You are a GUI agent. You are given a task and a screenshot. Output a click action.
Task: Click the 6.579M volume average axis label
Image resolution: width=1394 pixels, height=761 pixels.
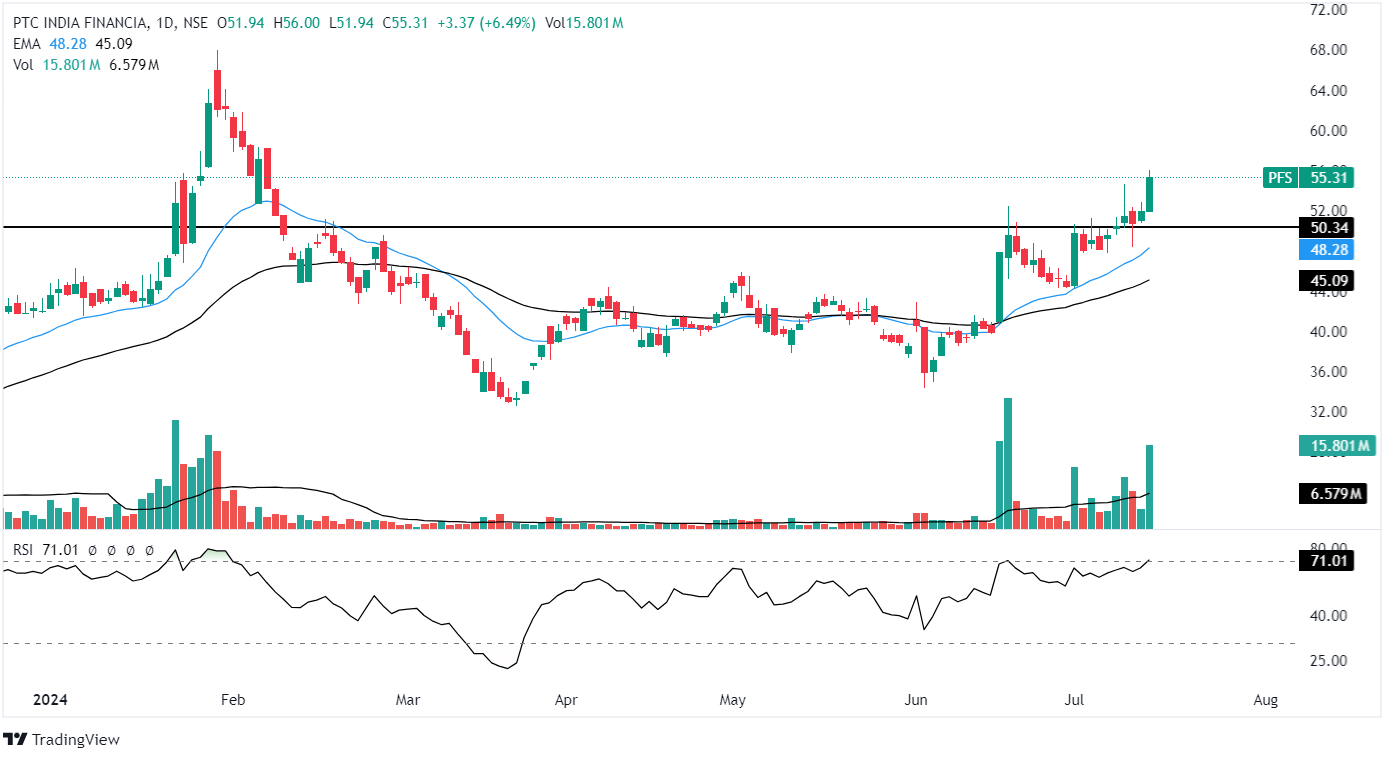[1334, 494]
